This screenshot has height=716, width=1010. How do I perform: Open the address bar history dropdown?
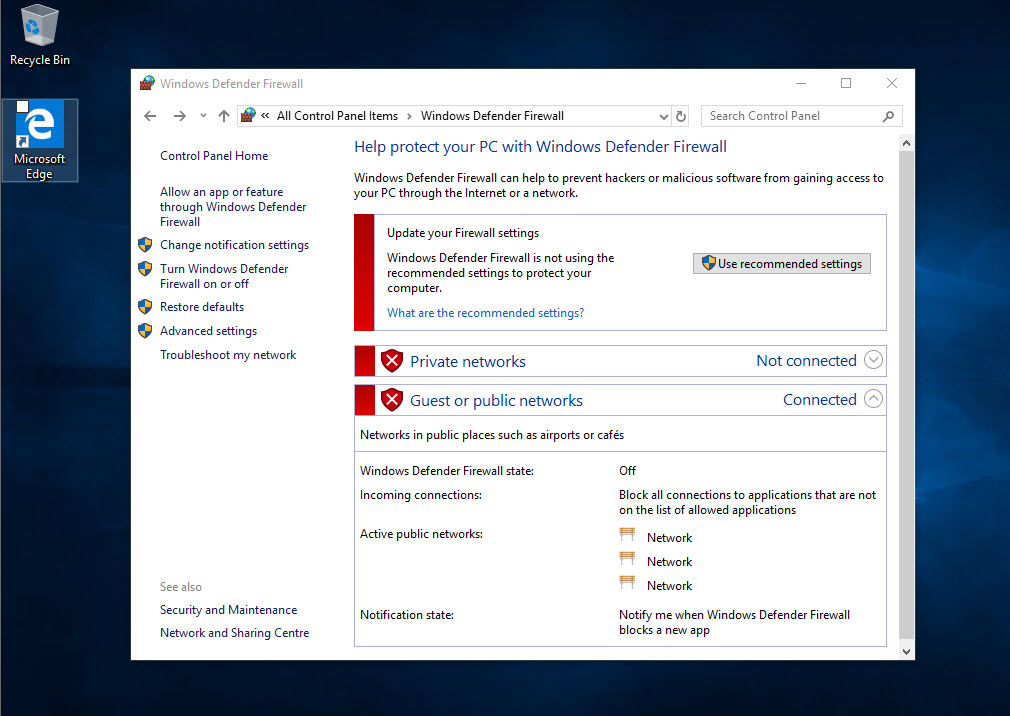pos(663,117)
